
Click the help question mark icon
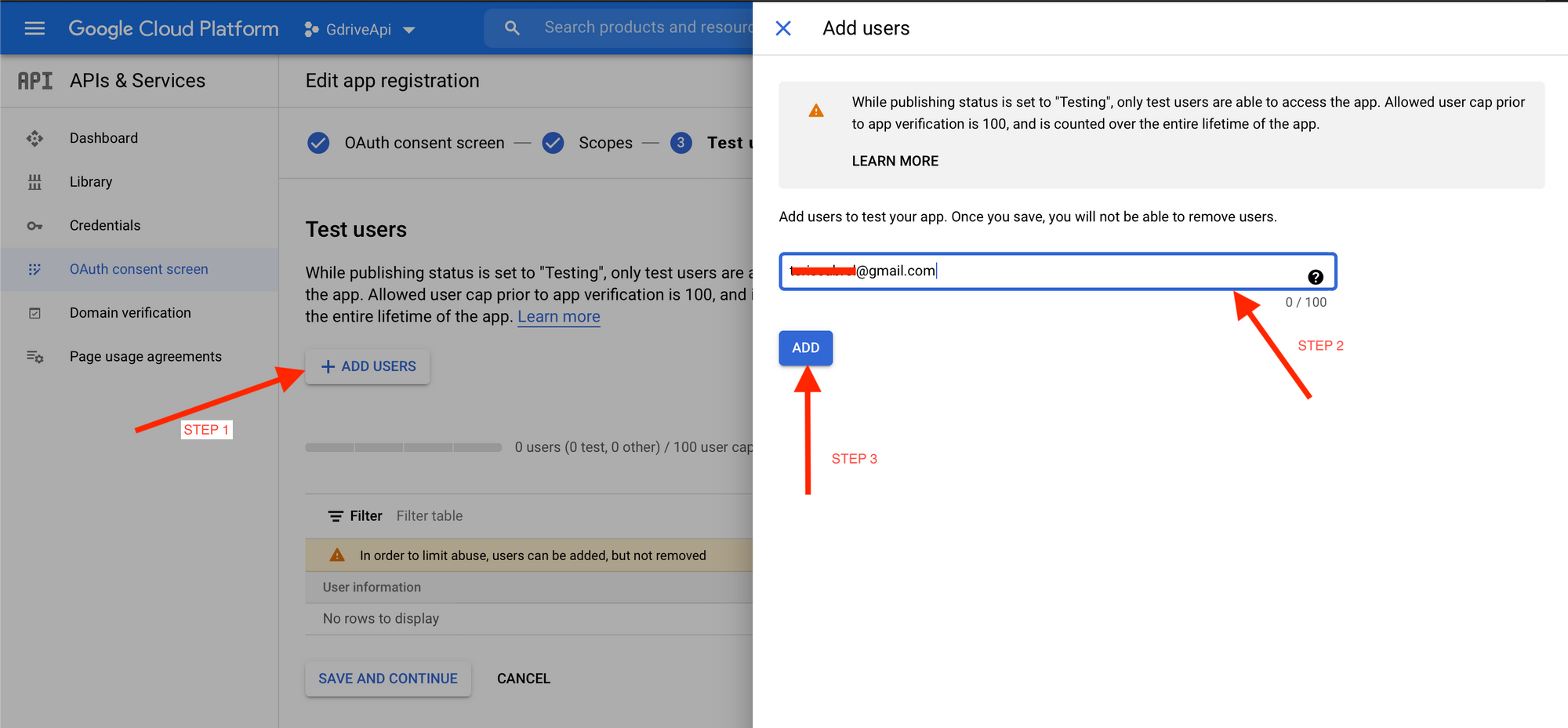(1316, 277)
